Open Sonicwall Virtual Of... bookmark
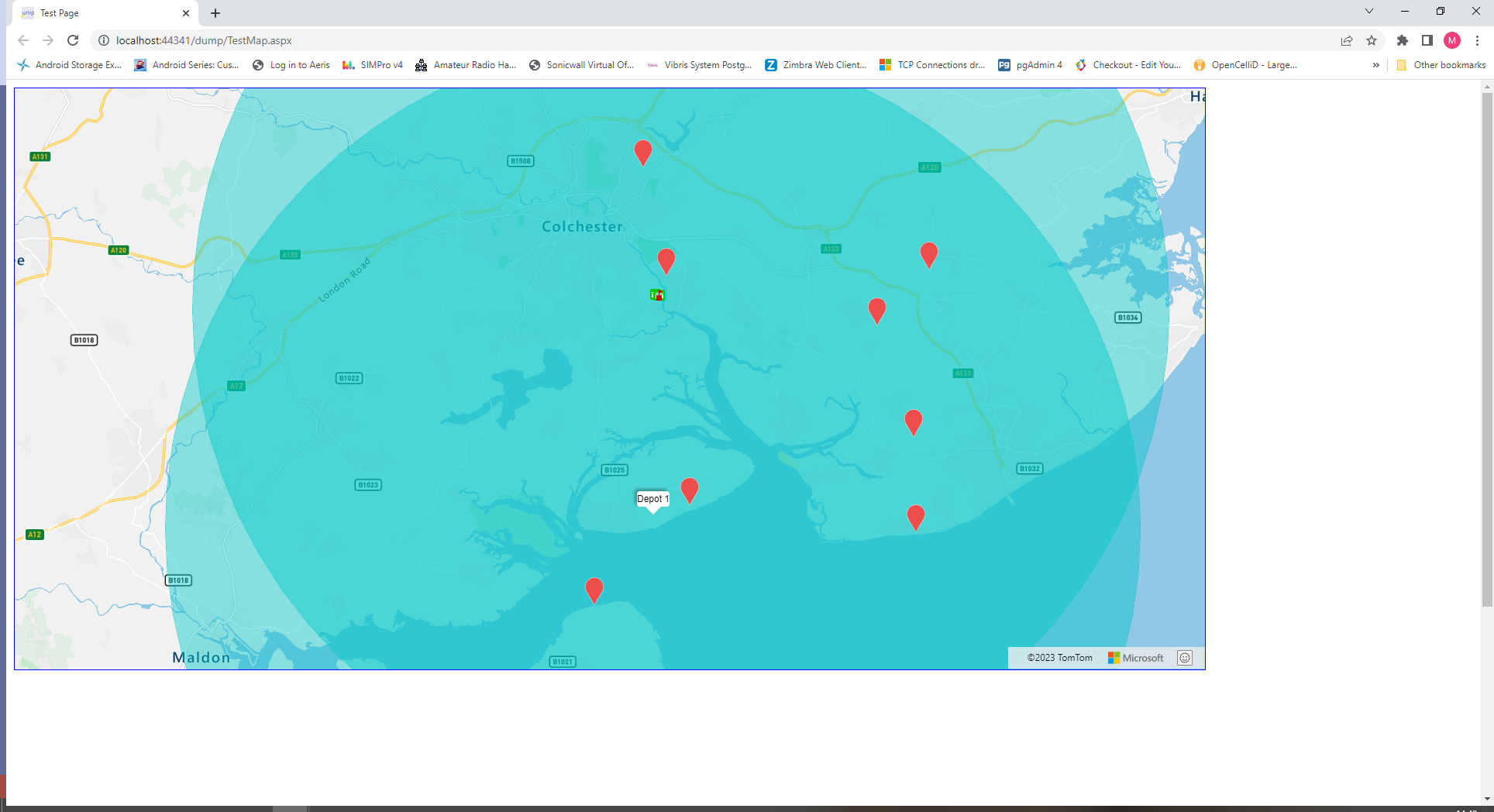The width and height of the screenshot is (1494, 812). (581, 65)
